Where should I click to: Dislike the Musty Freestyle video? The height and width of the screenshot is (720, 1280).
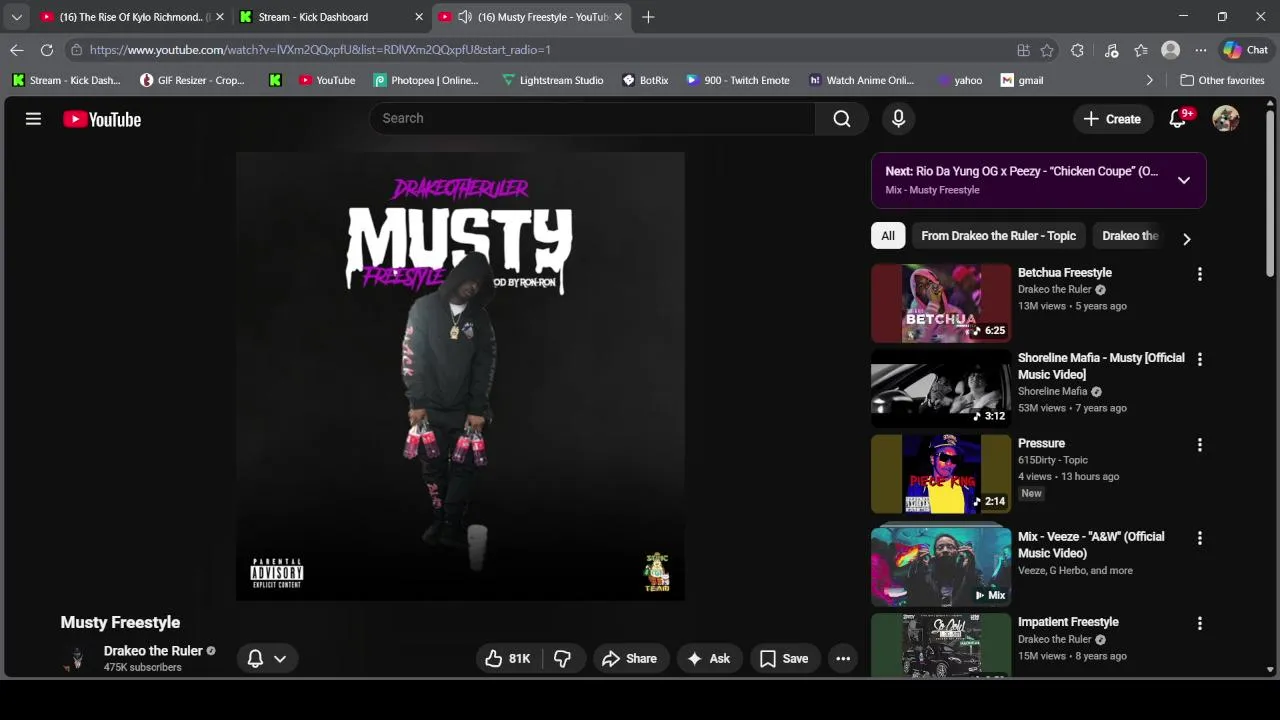coord(563,658)
